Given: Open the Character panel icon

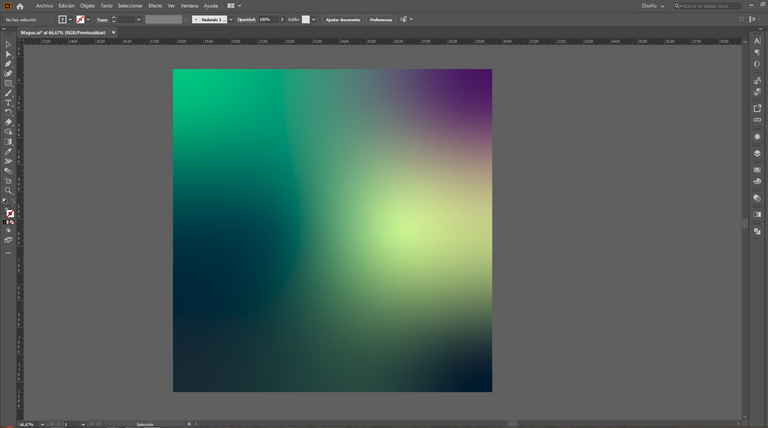Looking at the screenshot, I should (x=757, y=41).
